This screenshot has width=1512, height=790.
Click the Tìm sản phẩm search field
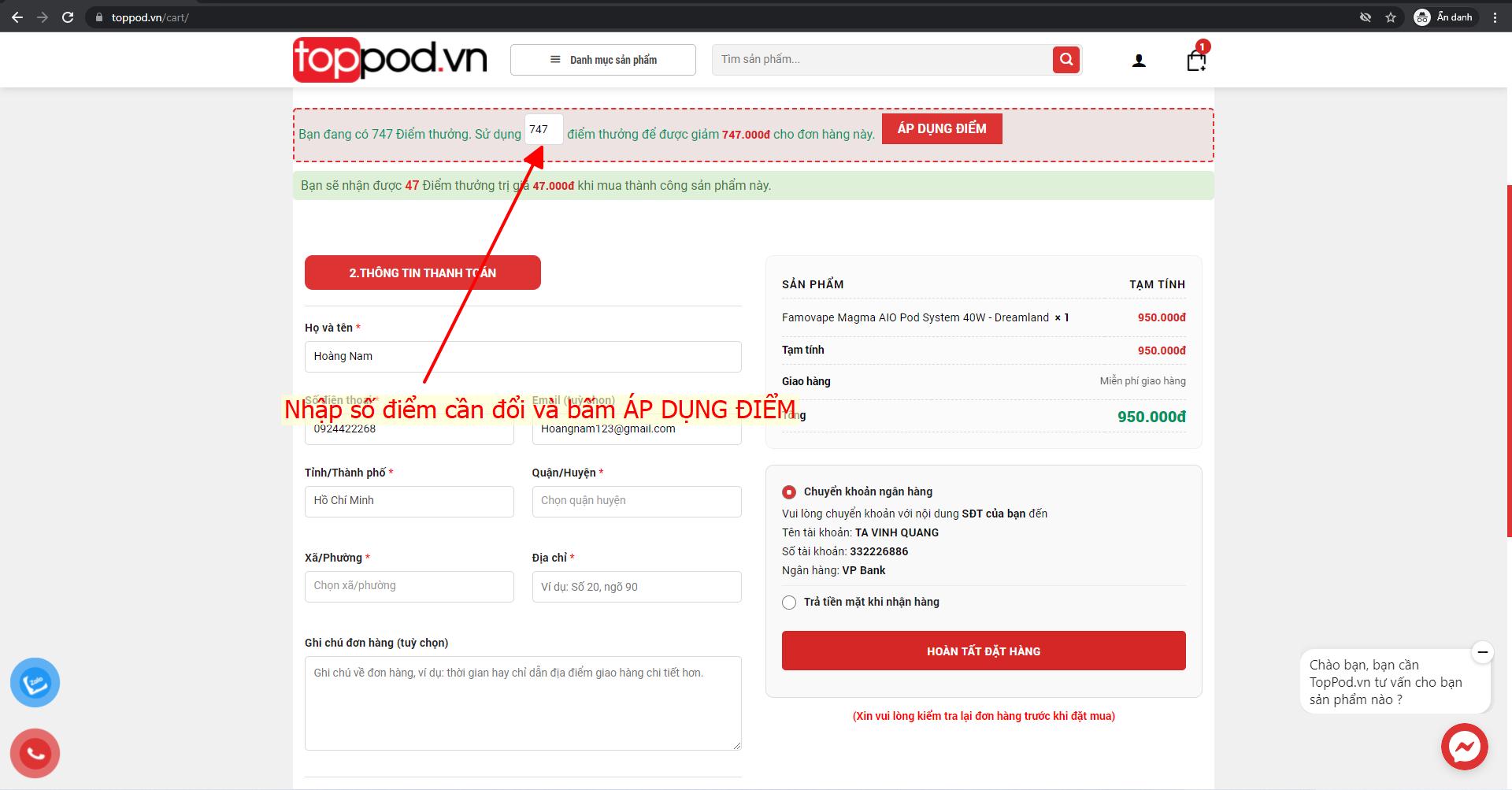pos(882,60)
